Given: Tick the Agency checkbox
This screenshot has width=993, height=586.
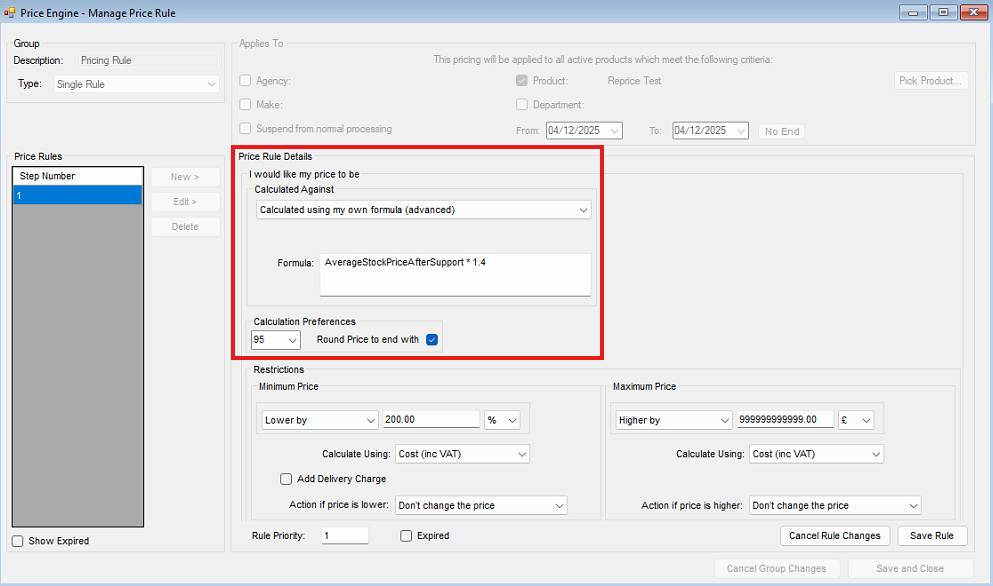Looking at the screenshot, I should click(x=245, y=80).
